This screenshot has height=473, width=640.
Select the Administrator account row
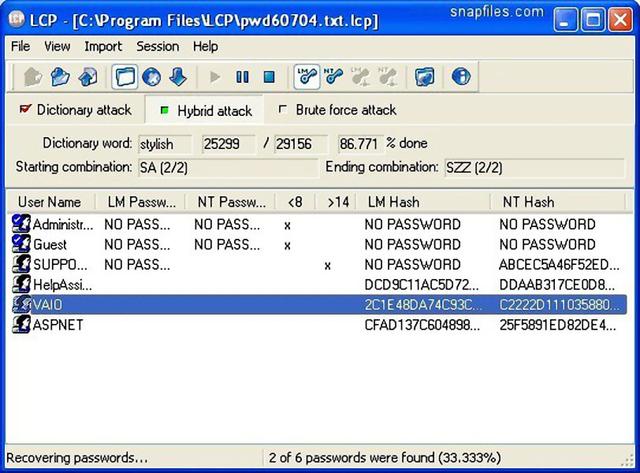(x=316, y=224)
